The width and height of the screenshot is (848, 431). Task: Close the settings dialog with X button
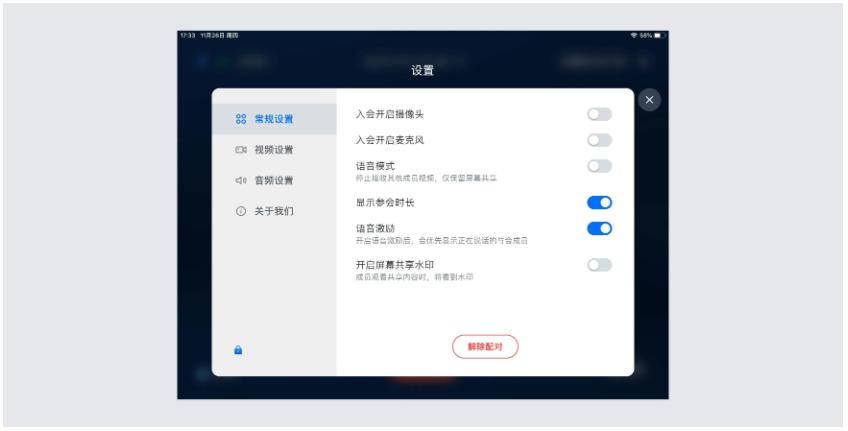coord(649,100)
